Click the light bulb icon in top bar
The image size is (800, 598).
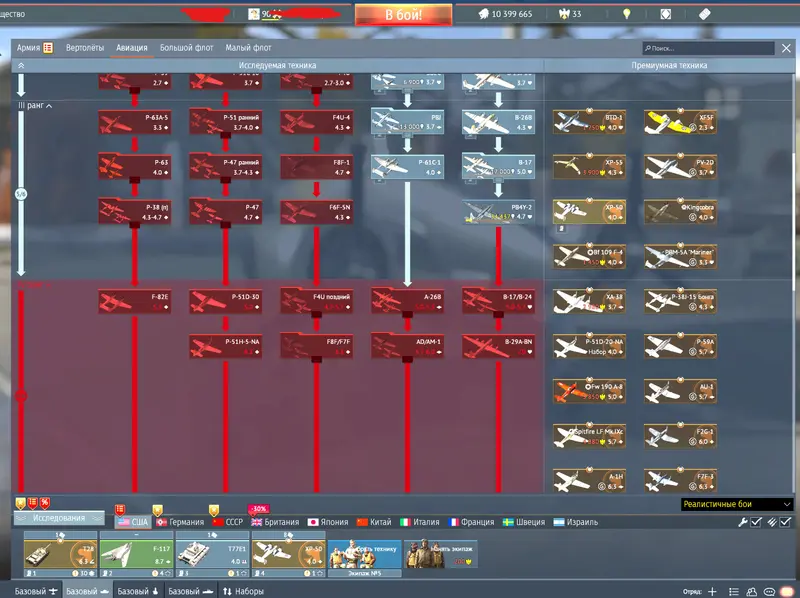627,15
